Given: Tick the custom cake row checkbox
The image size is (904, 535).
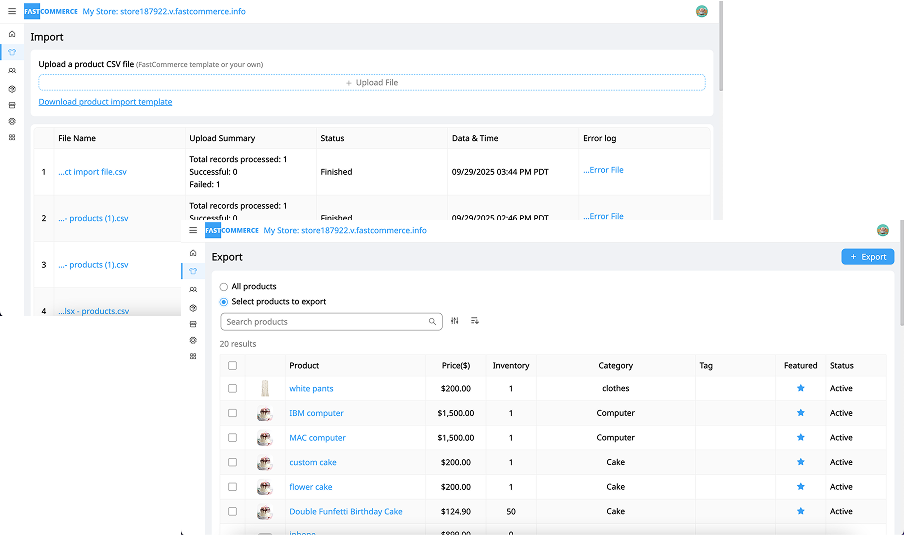Looking at the screenshot, I should pos(233,462).
